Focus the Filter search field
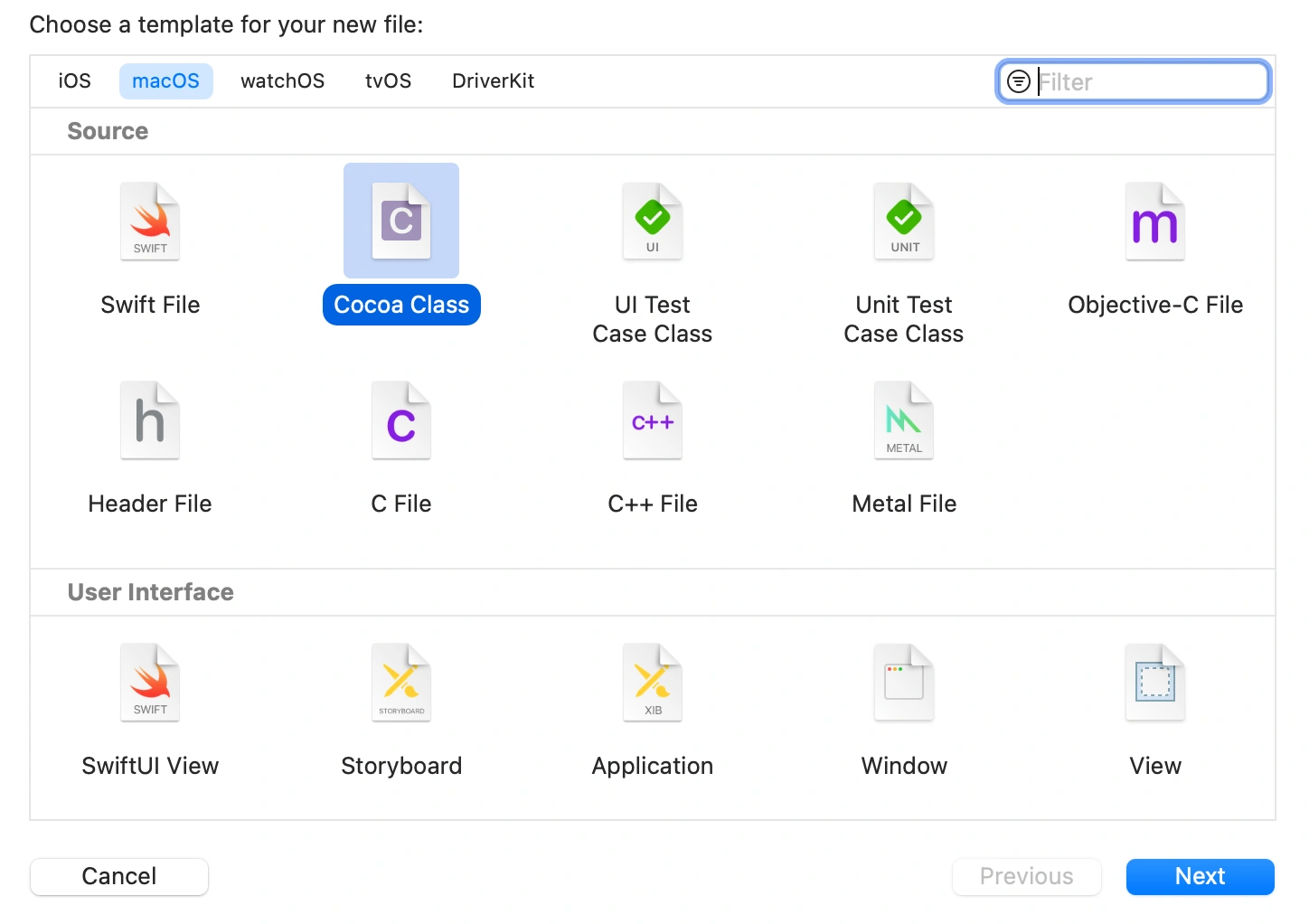The height and width of the screenshot is (924, 1309). [x=1134, y=82]
